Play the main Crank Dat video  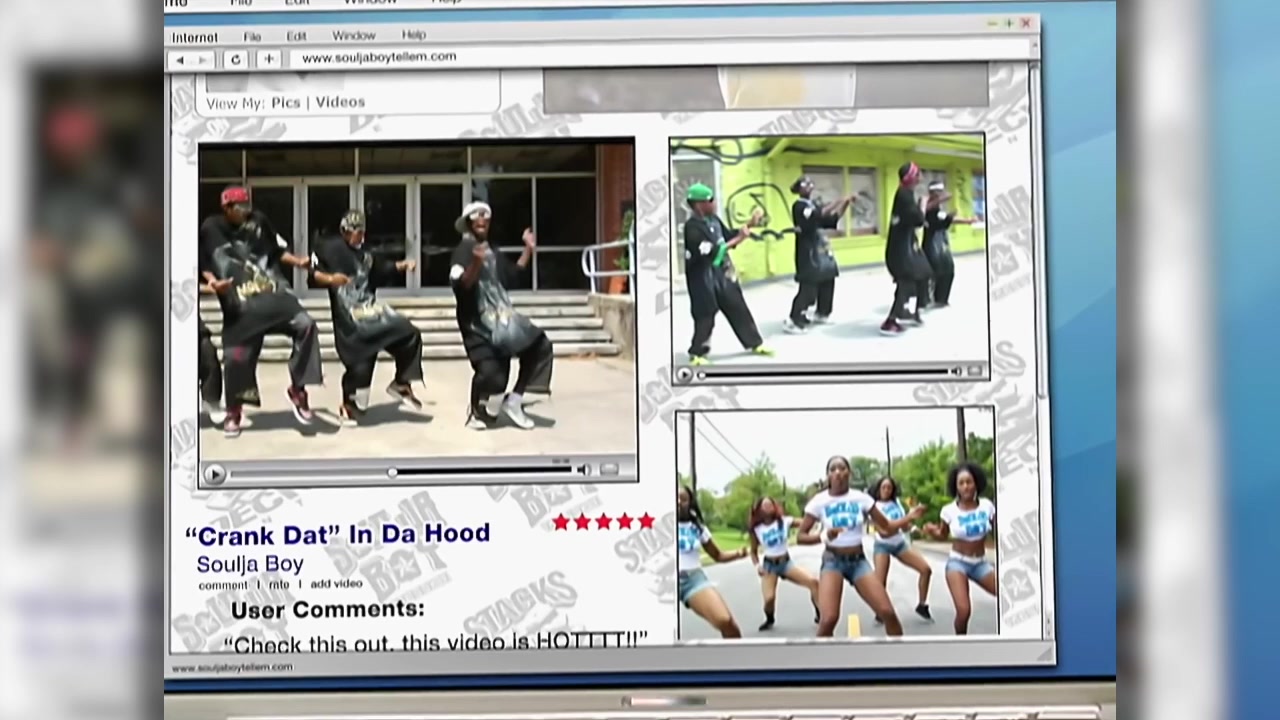click(213, 474)
